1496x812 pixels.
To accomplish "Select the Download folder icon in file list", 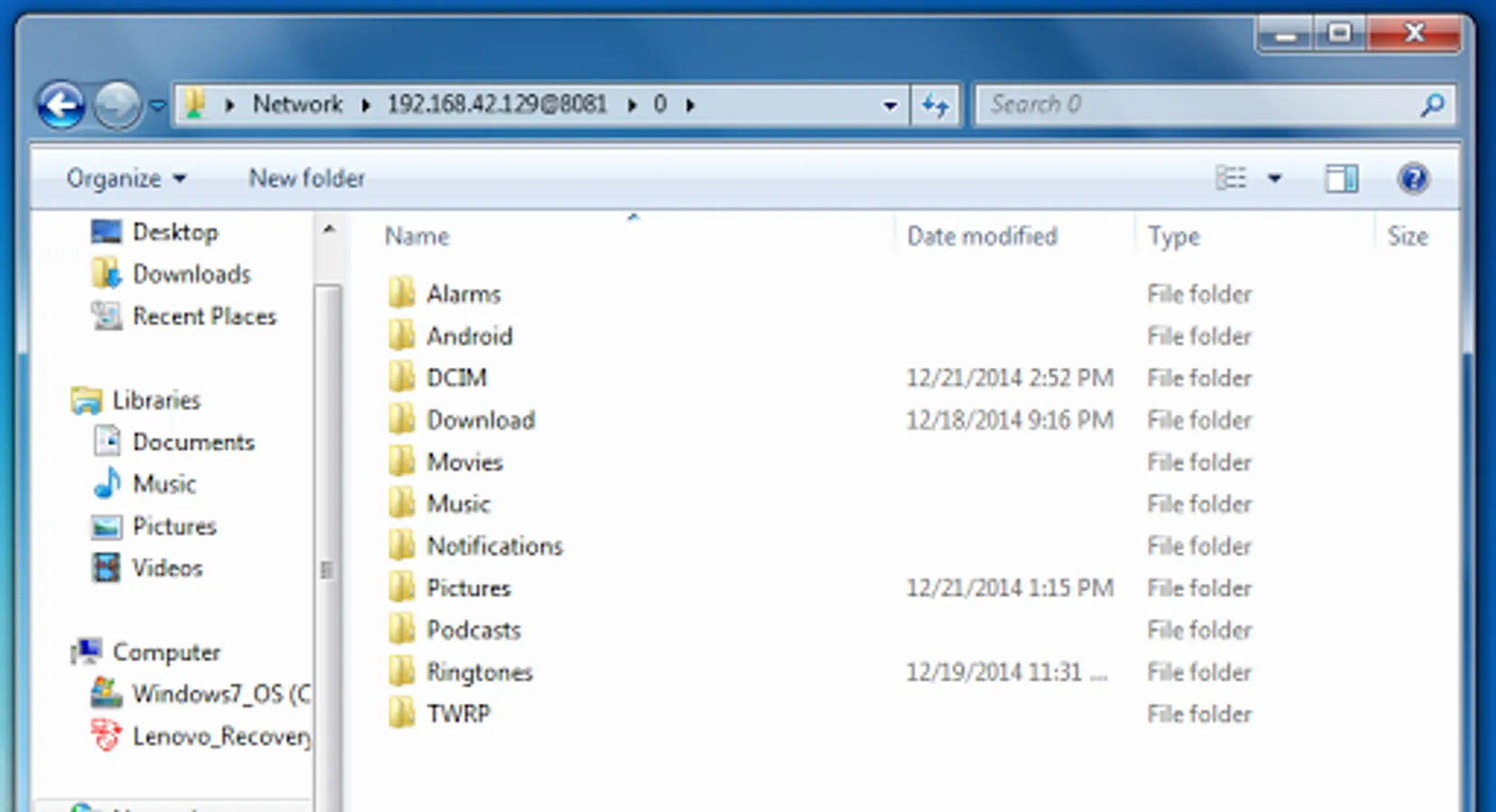I will click(x=402, y=420).
